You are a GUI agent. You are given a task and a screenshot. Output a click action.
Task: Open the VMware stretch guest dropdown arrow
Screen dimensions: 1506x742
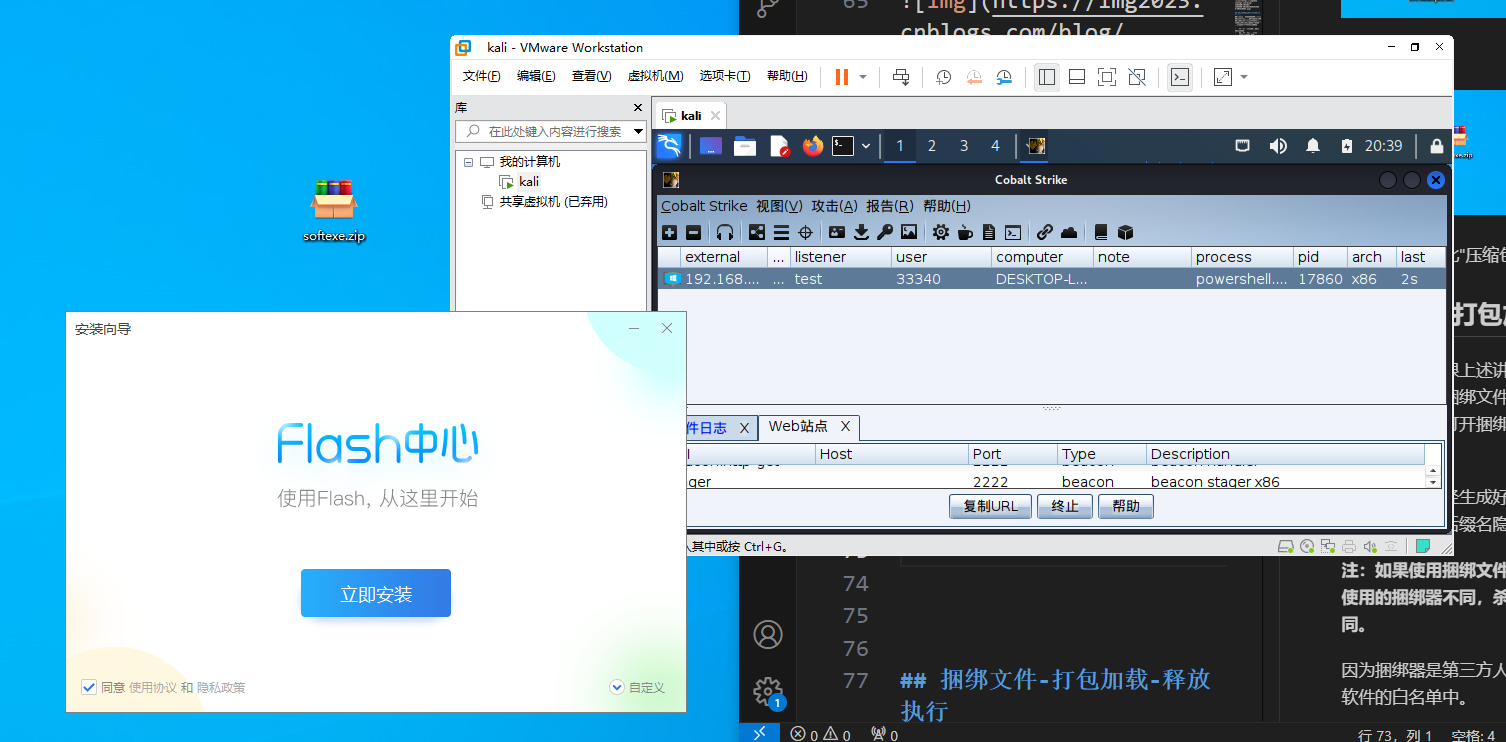(x=1244, y=77)
